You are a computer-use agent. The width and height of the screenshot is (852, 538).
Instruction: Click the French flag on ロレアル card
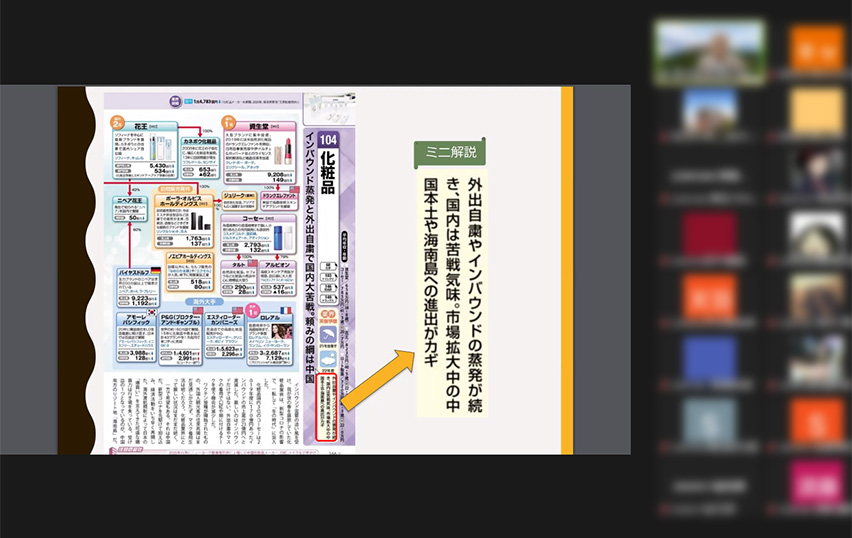click(286, 311)
